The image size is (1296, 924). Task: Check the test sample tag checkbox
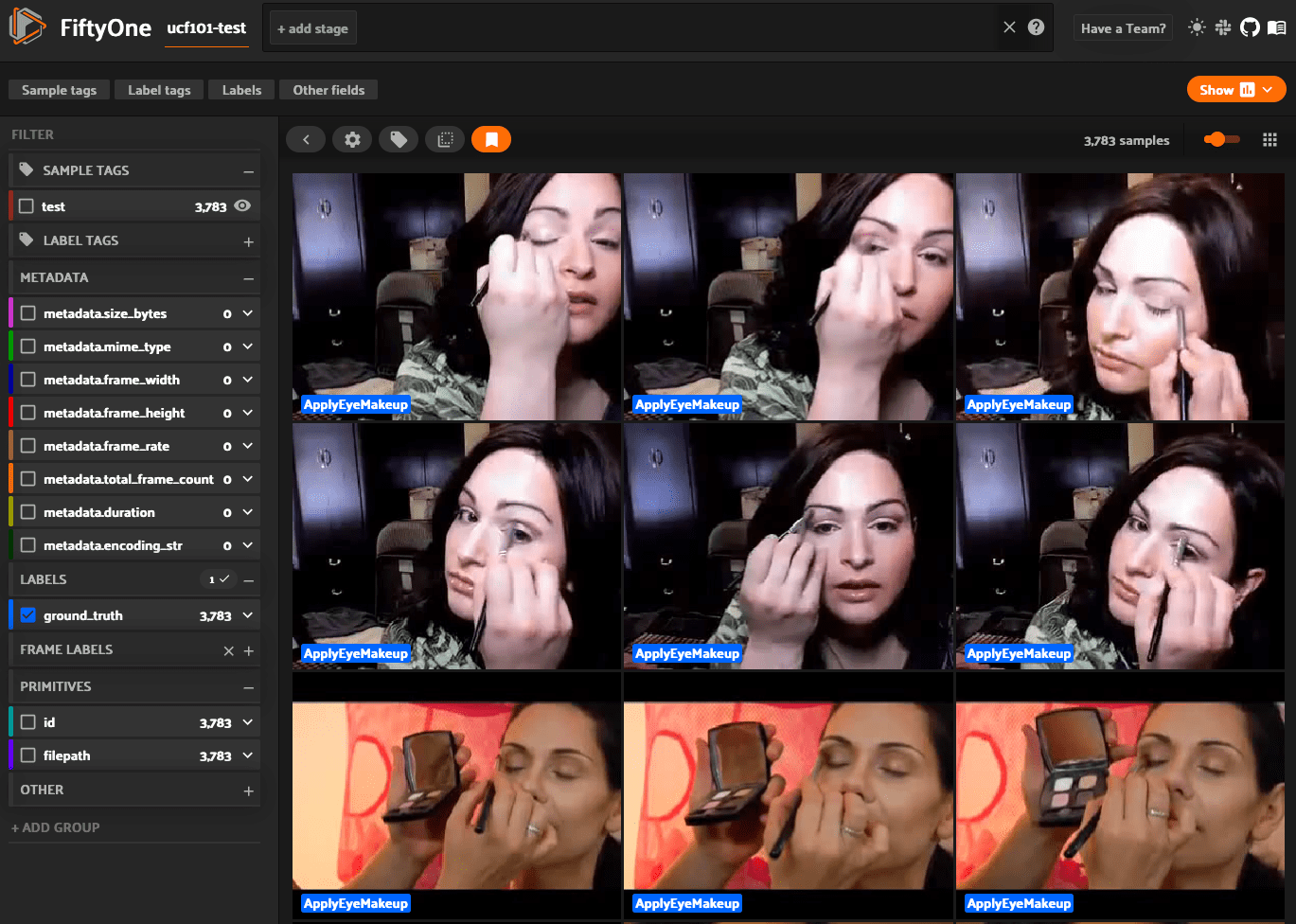[27, 206]
